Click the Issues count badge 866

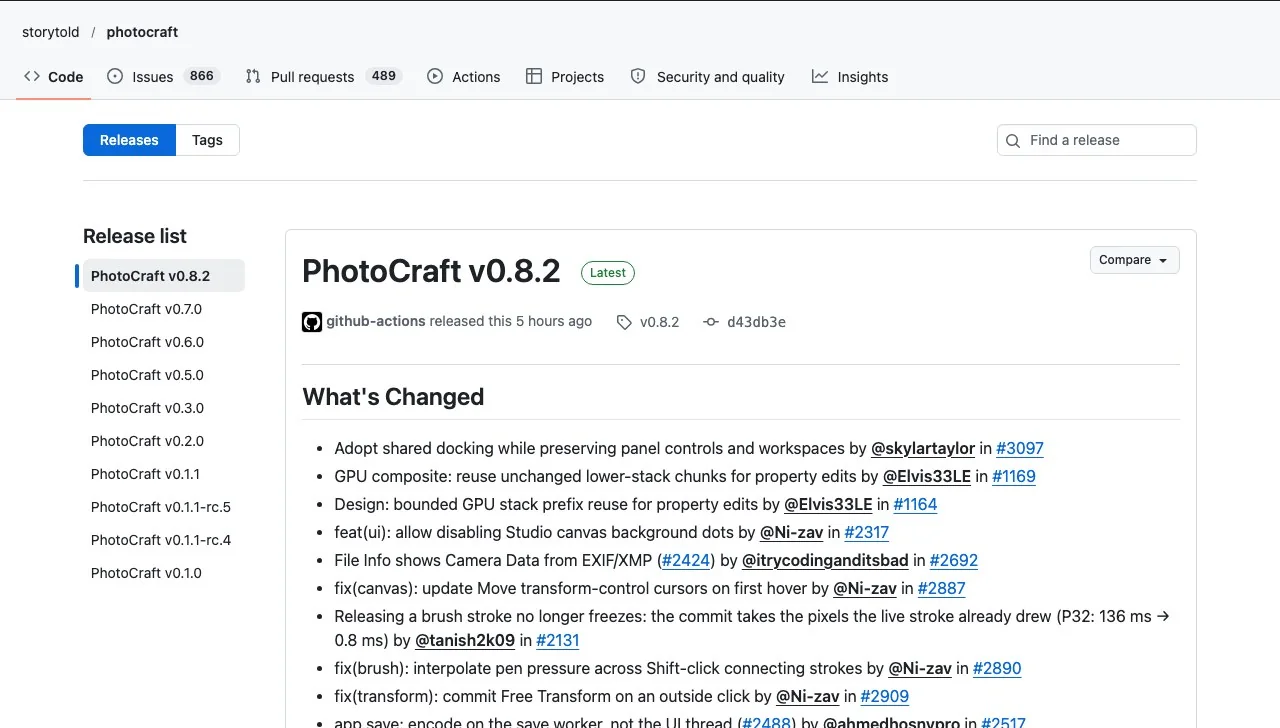pyautogui.click(x=202, y=76)
